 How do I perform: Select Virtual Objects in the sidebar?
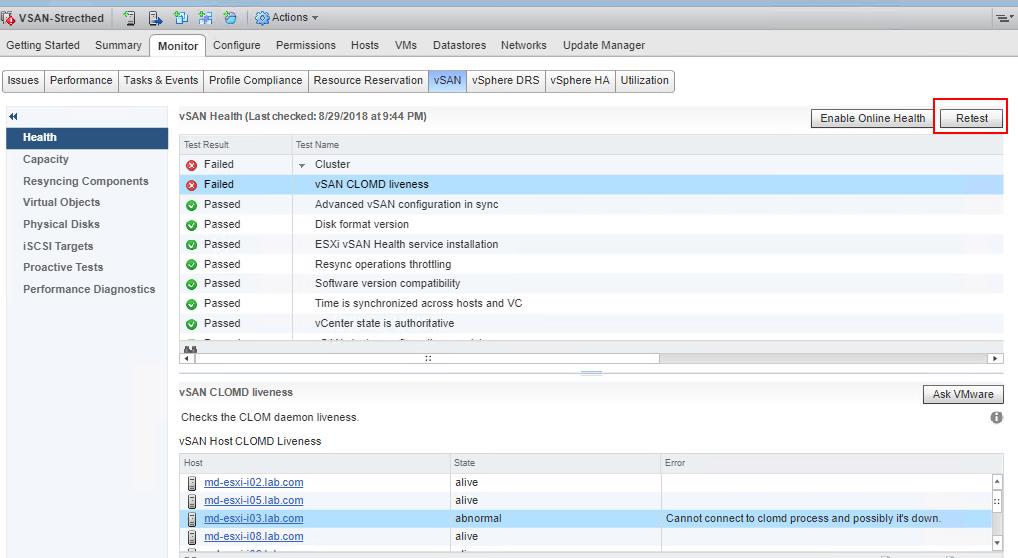pos(62,203)
